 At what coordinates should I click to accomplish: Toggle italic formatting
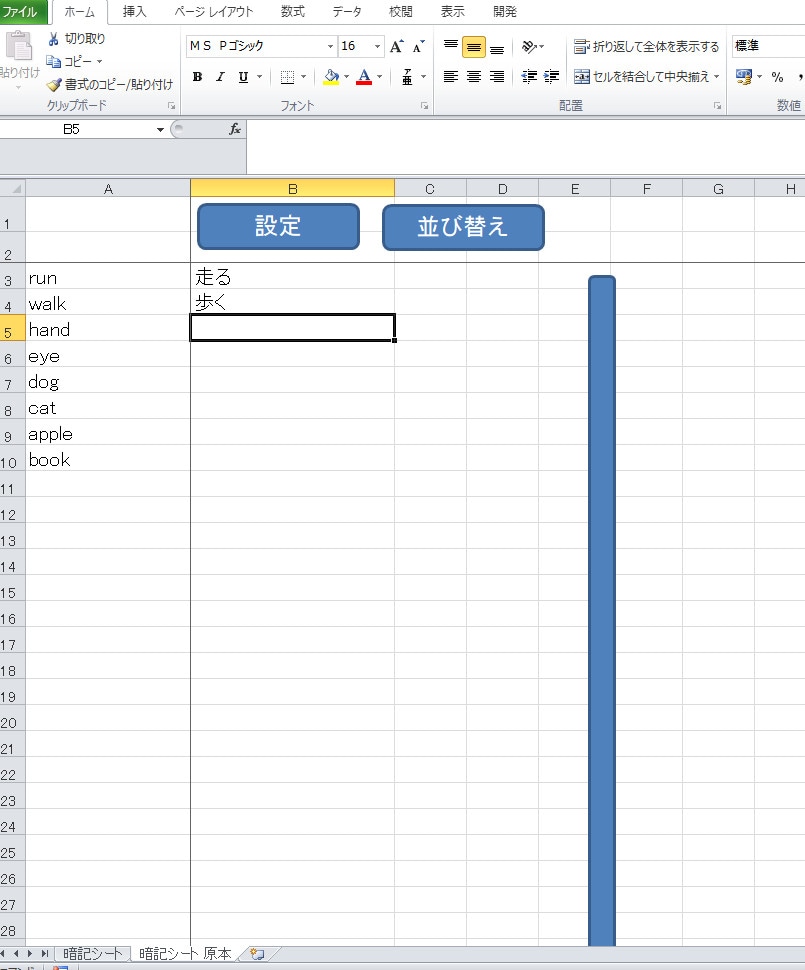[220, 77]
